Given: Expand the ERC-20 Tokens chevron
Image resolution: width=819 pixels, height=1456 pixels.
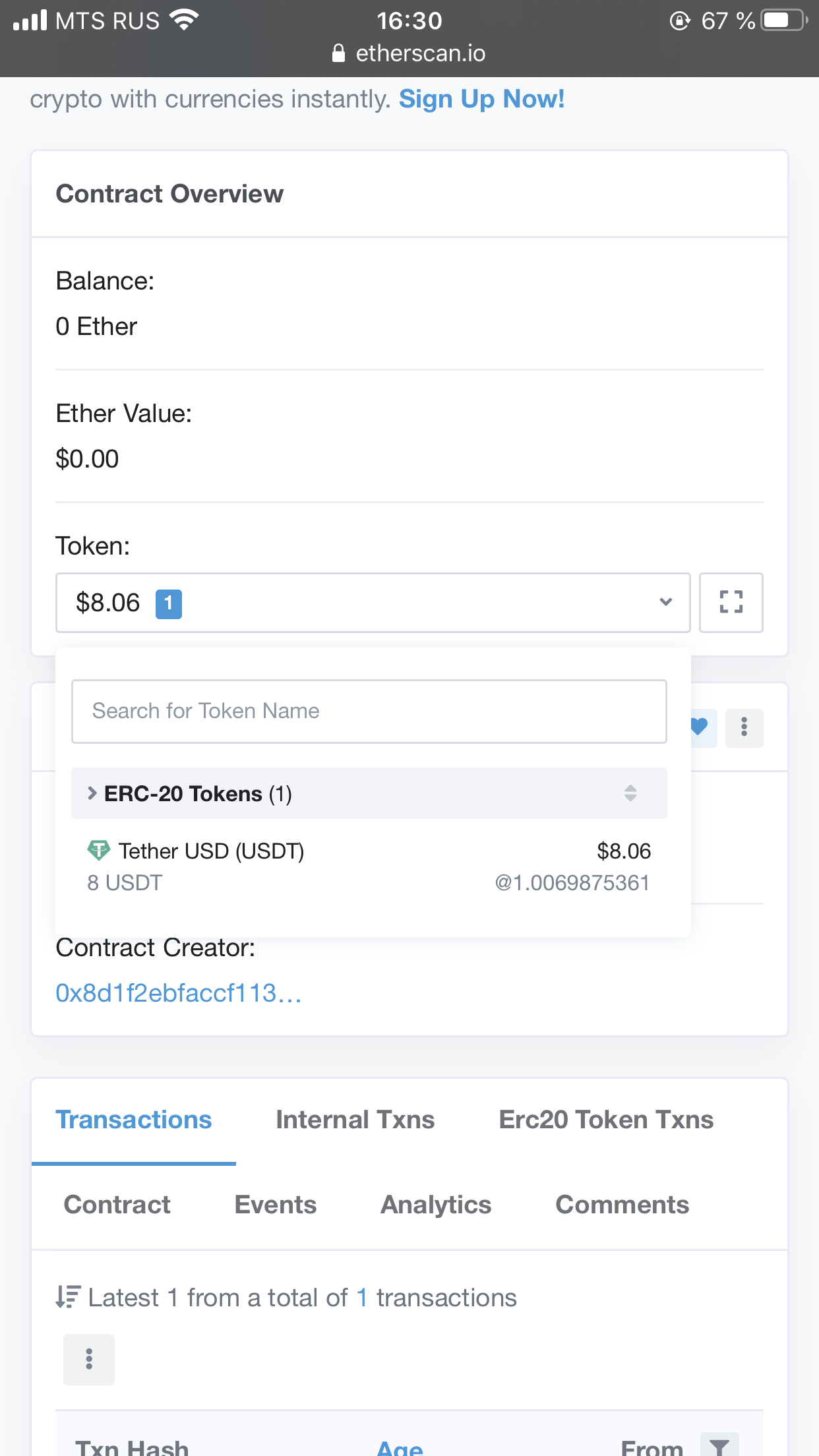Looking at the screenshot, I should pyautogui.click(x=92, y=793).
